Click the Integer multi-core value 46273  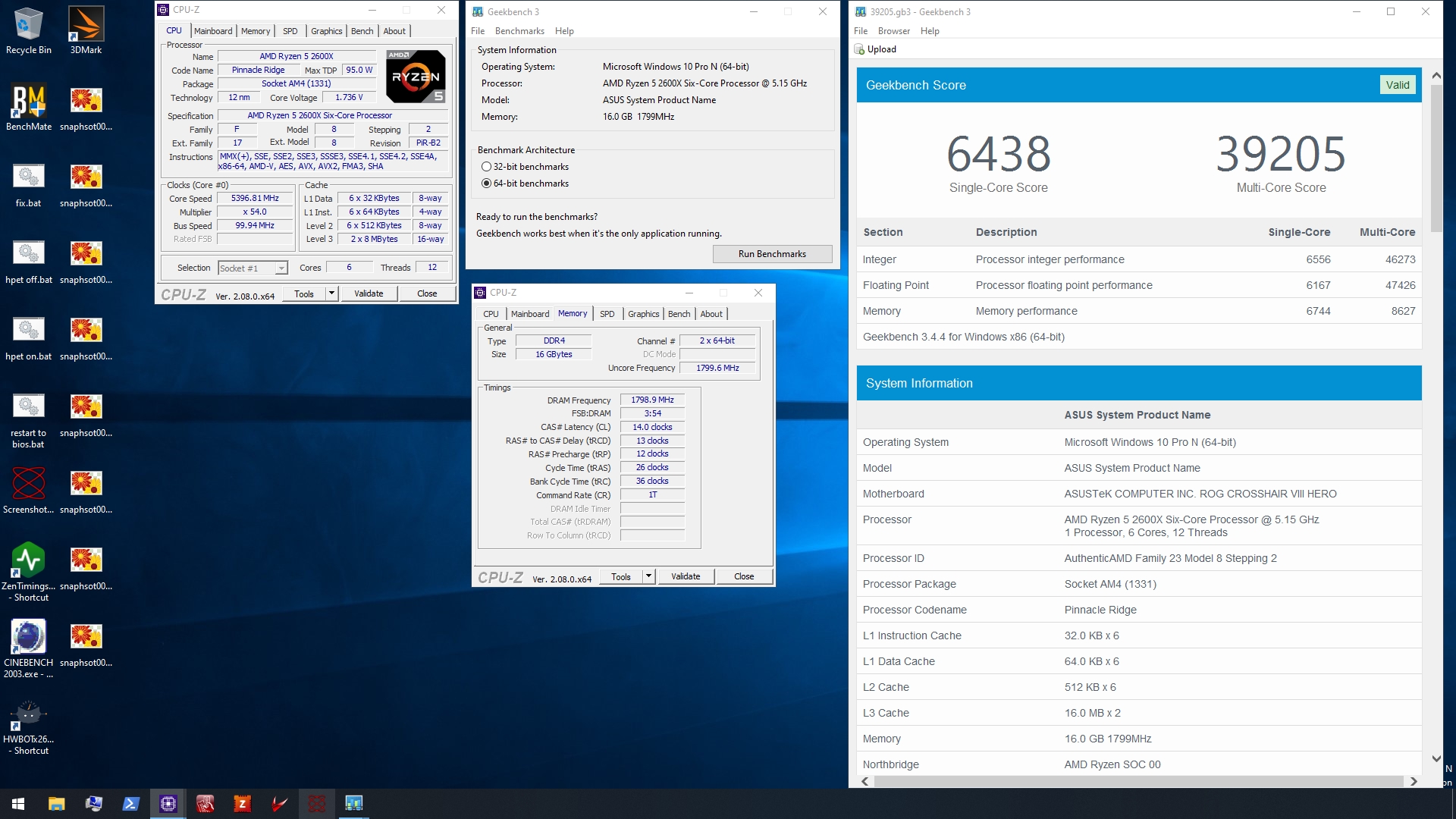pos(1400,259)
